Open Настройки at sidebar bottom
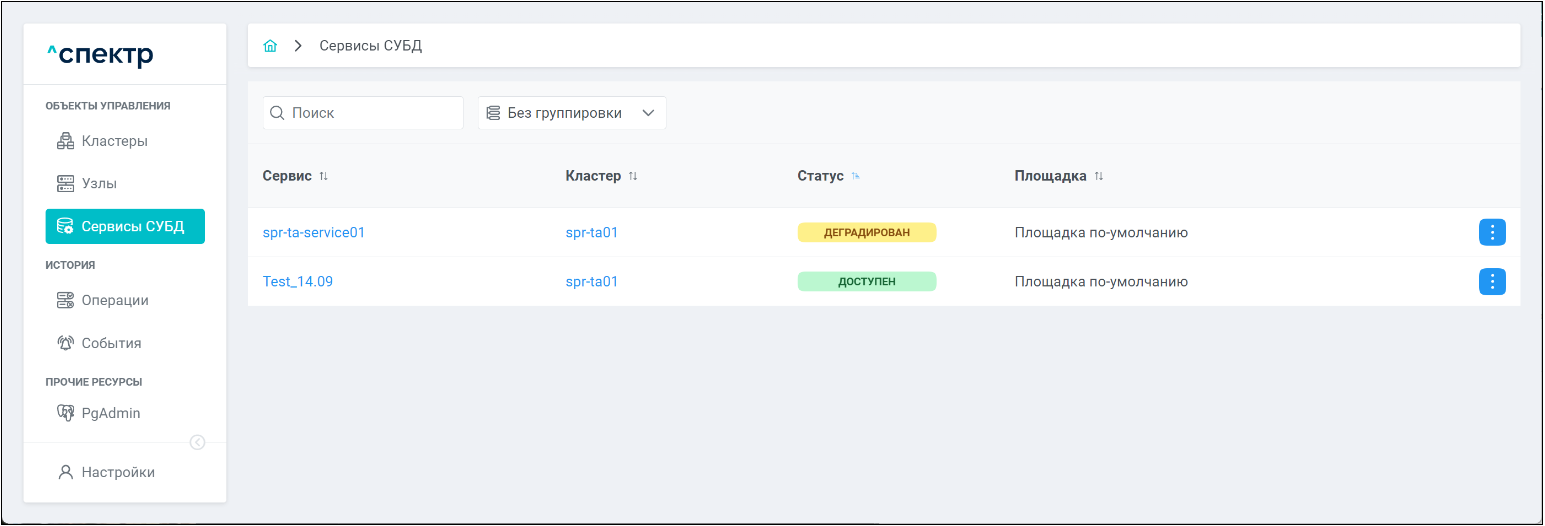This screenshot has width=1545, height=526. pyautogui.click(x=117, y=472)
